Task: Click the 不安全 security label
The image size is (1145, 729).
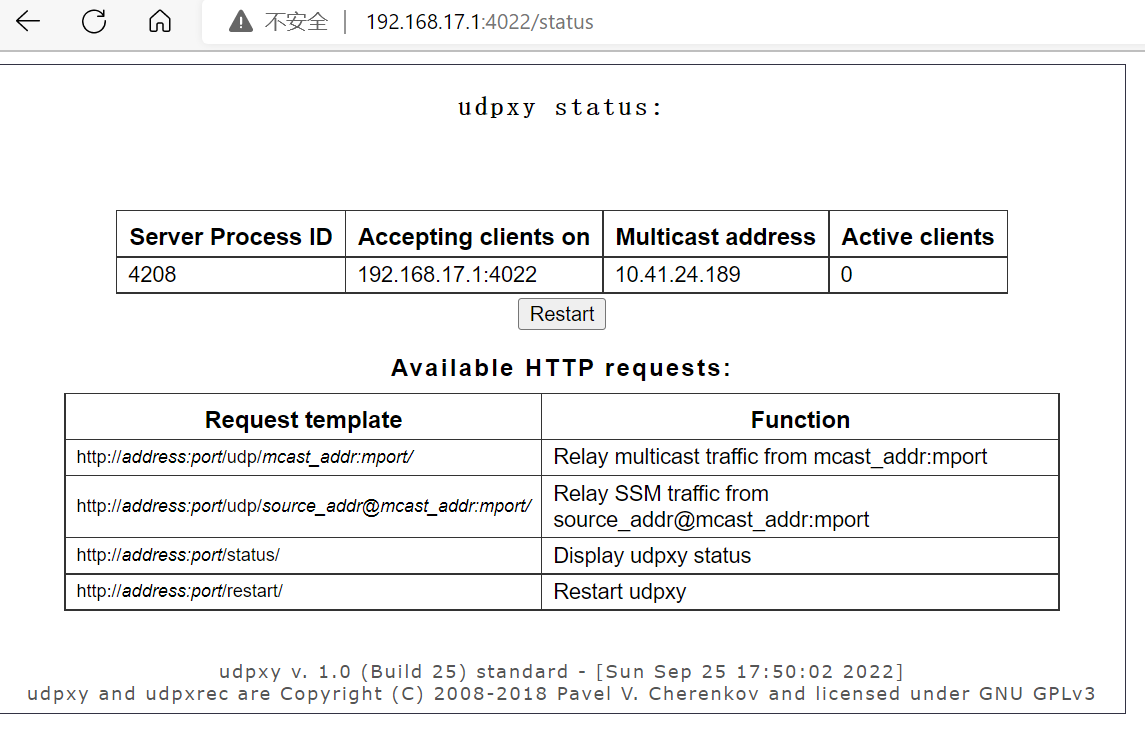Action: [296, 22]
